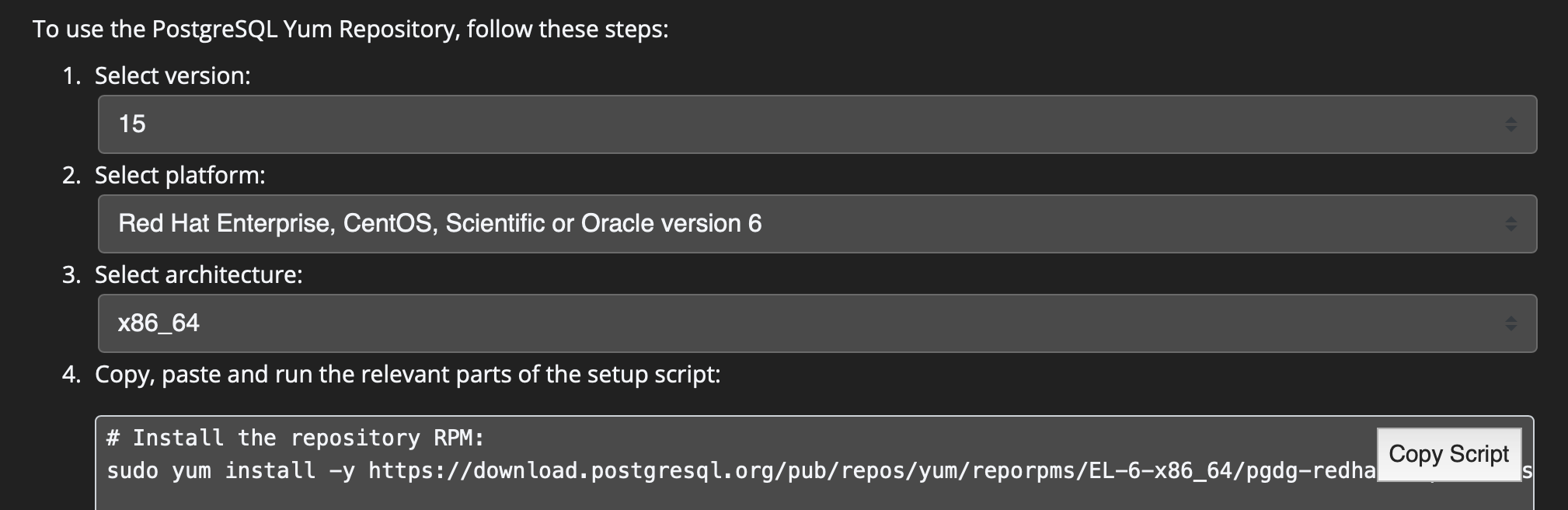Click the PostgreSQL Yum Repository intro sentence
The image size is (1568, 510).
tap(350, 30)
